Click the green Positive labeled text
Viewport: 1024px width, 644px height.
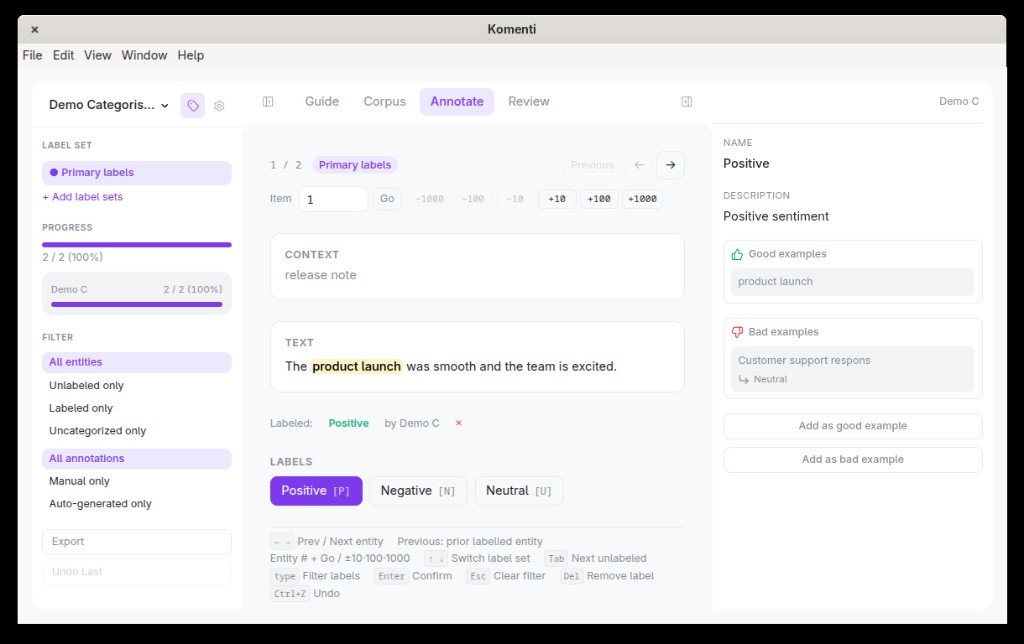[x=348, y=423]
